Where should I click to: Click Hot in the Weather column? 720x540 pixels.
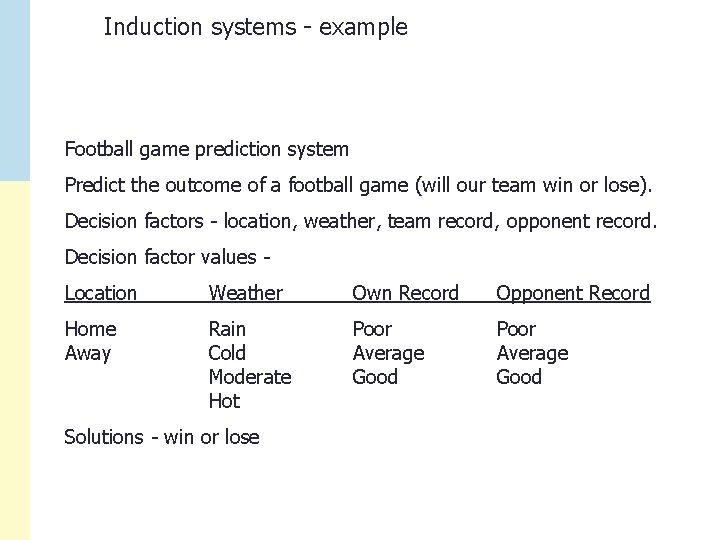[x=224, y=401]
